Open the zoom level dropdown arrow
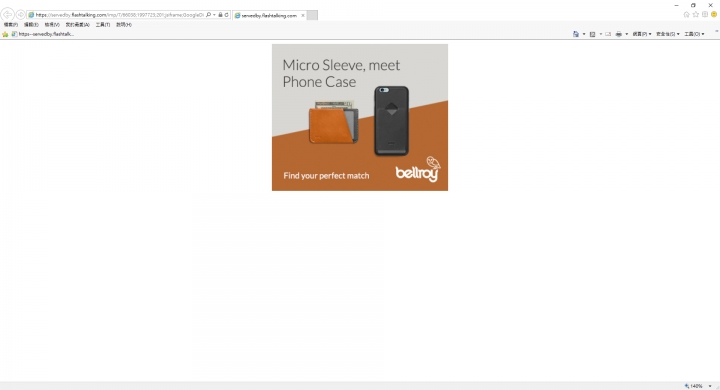Image resolution: width=720 pixels, height=390 pixels. [710, 386]
